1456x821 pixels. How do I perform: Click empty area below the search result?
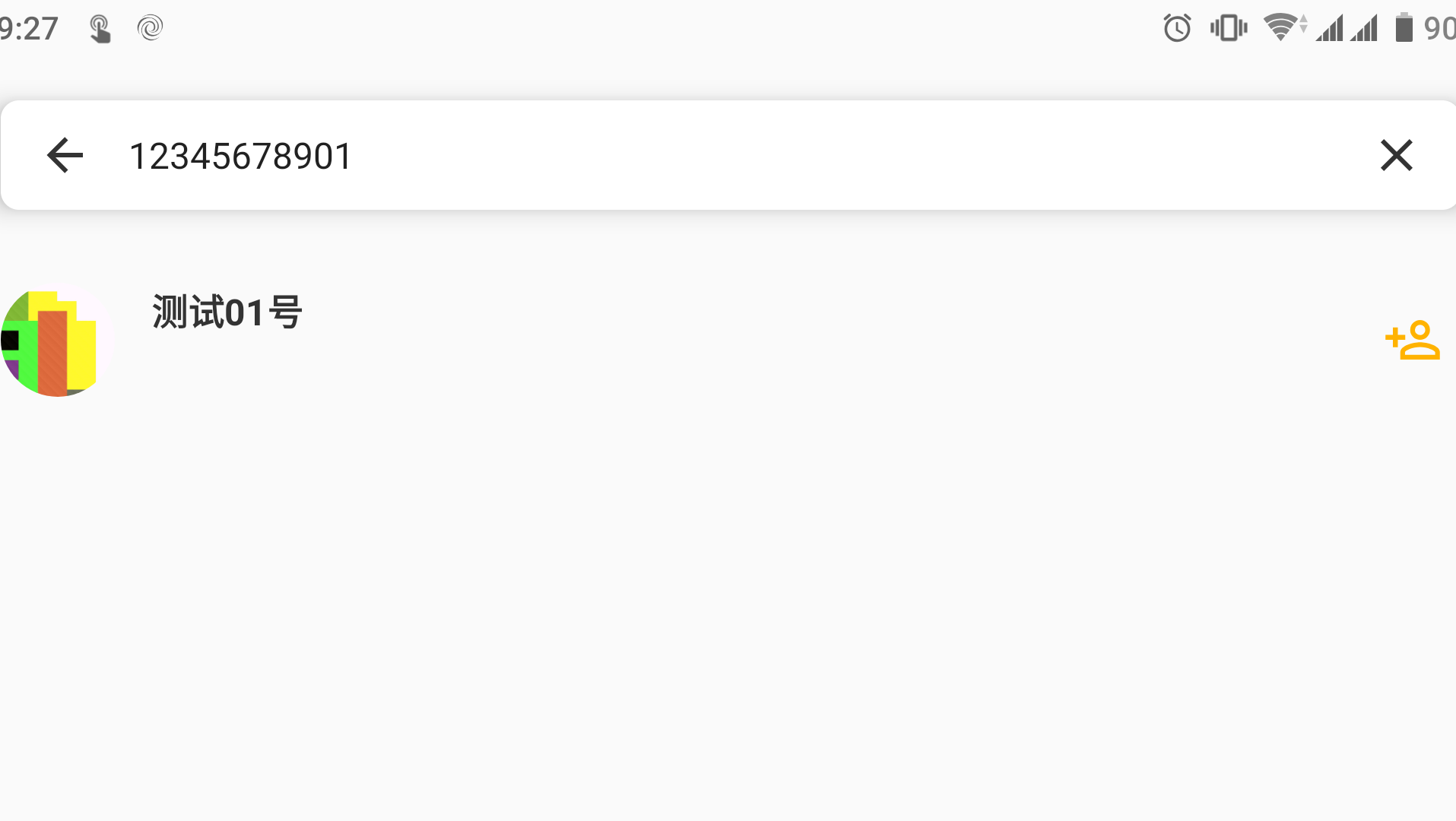pyautogui.click(x=728, y=608)
